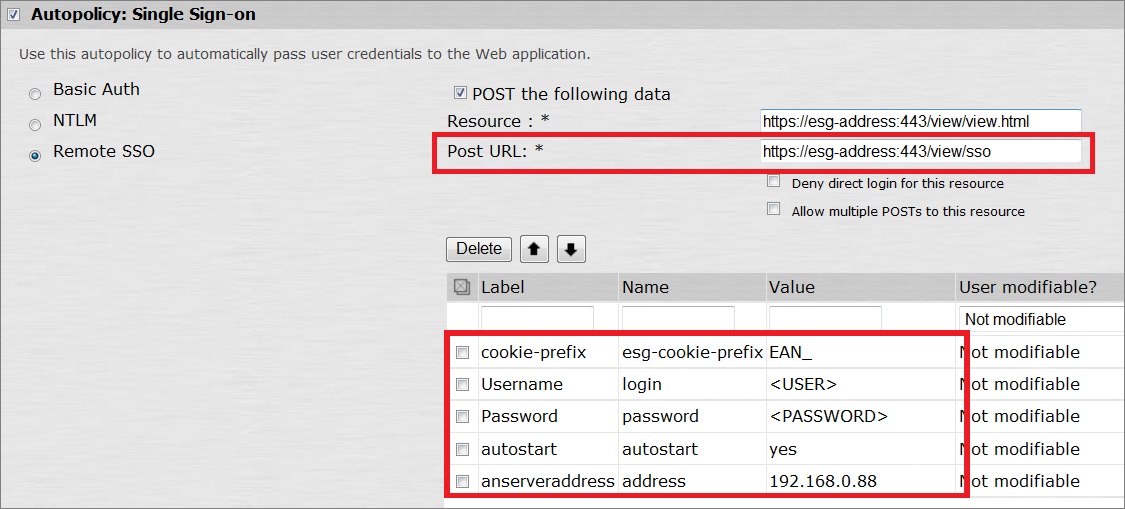Select the Username row checkbox

pos(462,385)
